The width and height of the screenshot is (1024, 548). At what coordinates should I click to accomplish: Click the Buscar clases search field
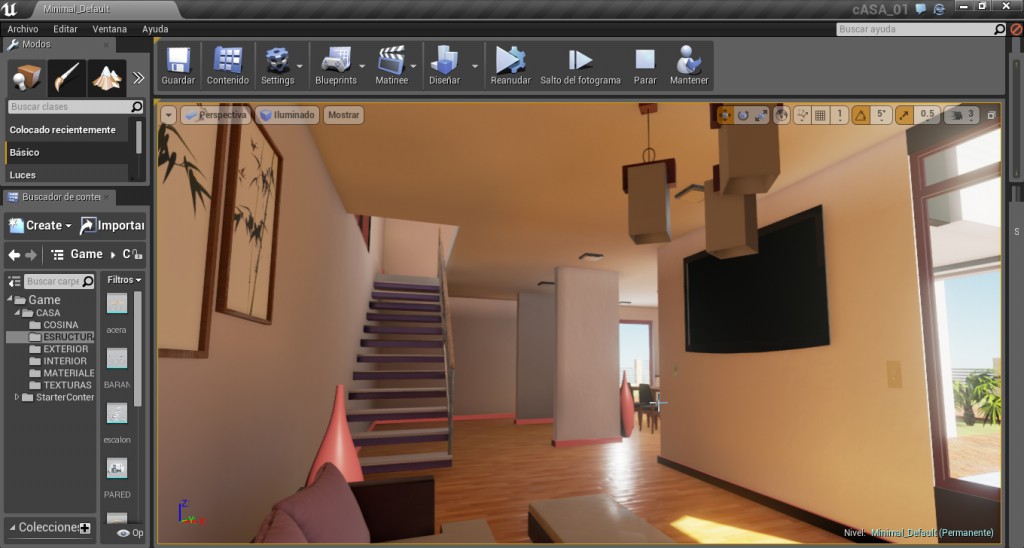[x=76, y=106]
